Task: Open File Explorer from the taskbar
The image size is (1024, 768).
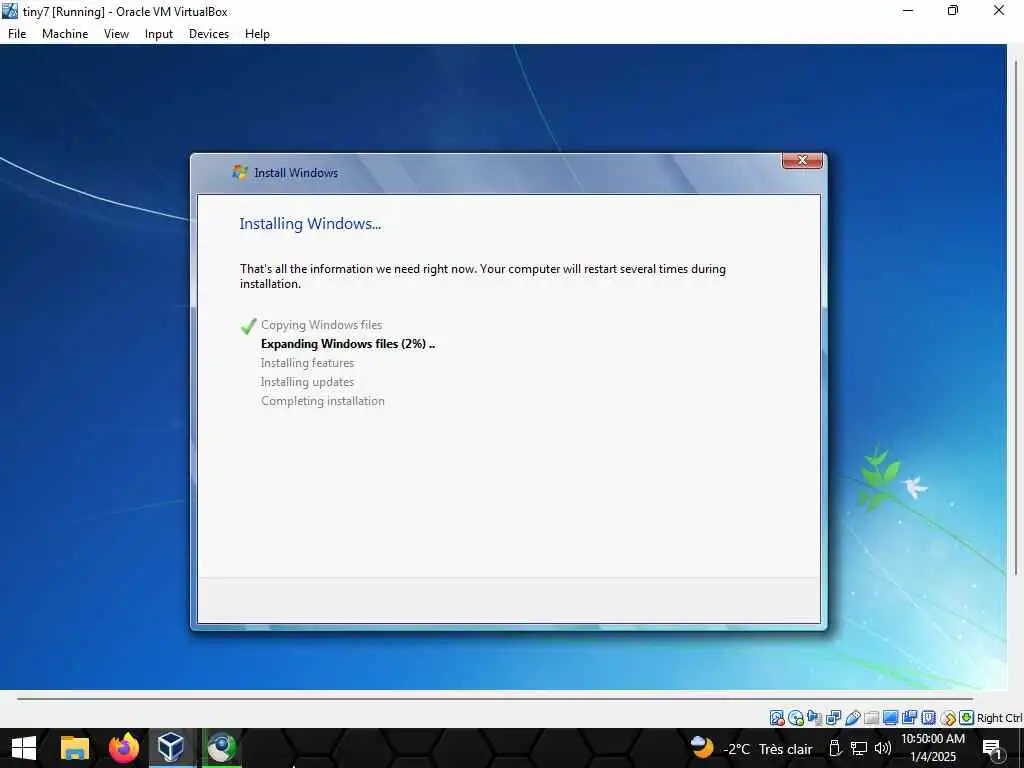Action: [74, 748]
